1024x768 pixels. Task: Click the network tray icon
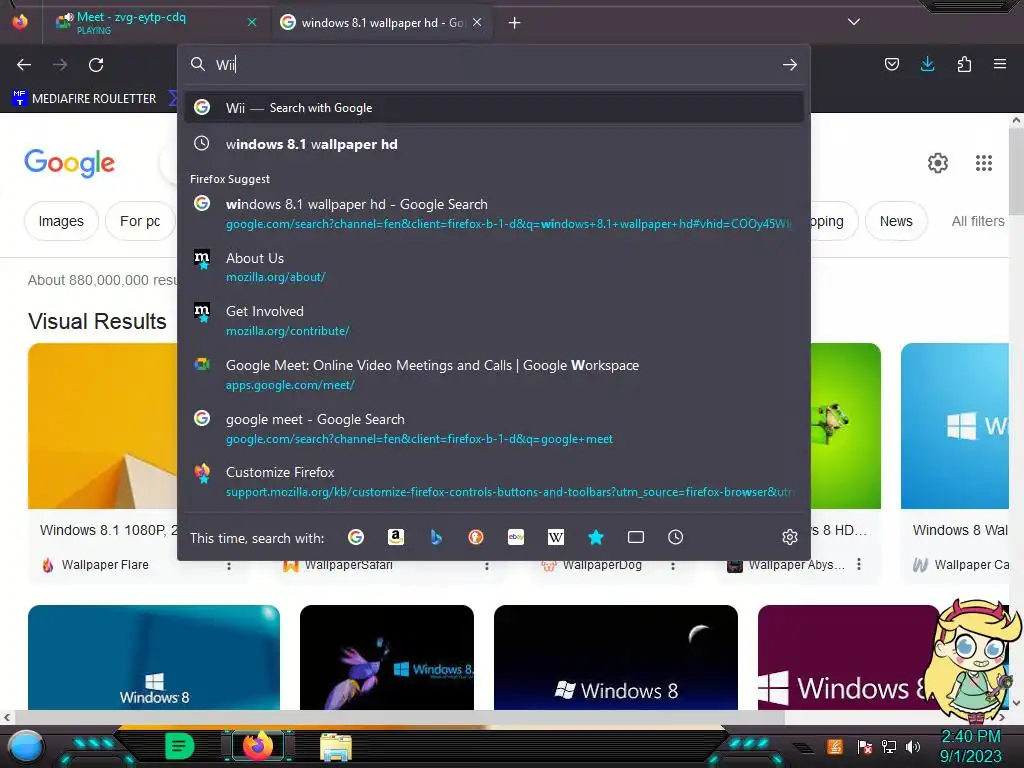[x=889, y=746]
